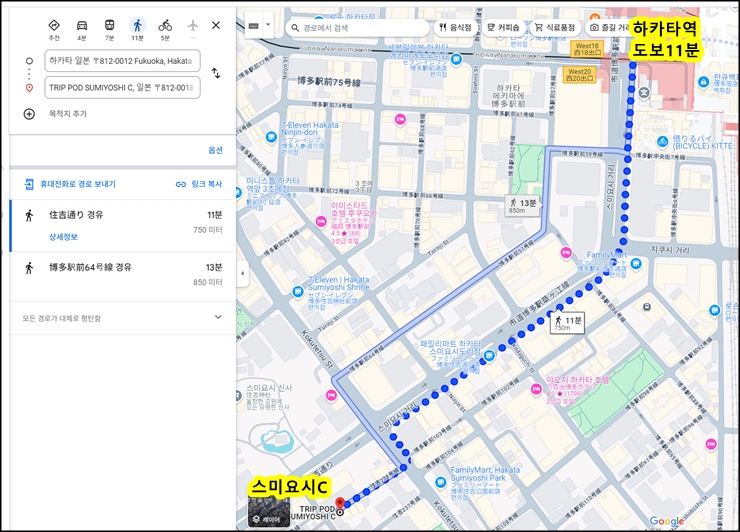The width and height of the screenshot is (740, 532).
Task: Open FamilyMart Hakata Sumiyoshi Park marker
Action: coord(440,483)
